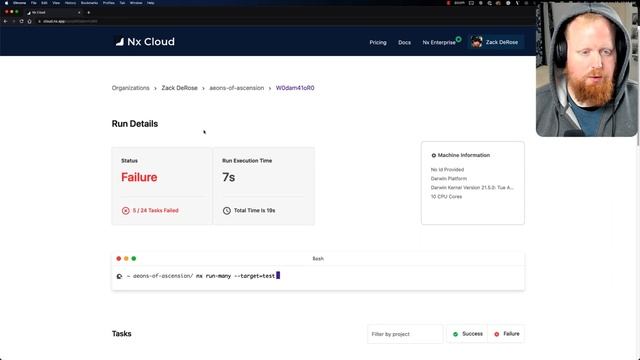
Task: Open the Apple menu
Action: point(6,3)
